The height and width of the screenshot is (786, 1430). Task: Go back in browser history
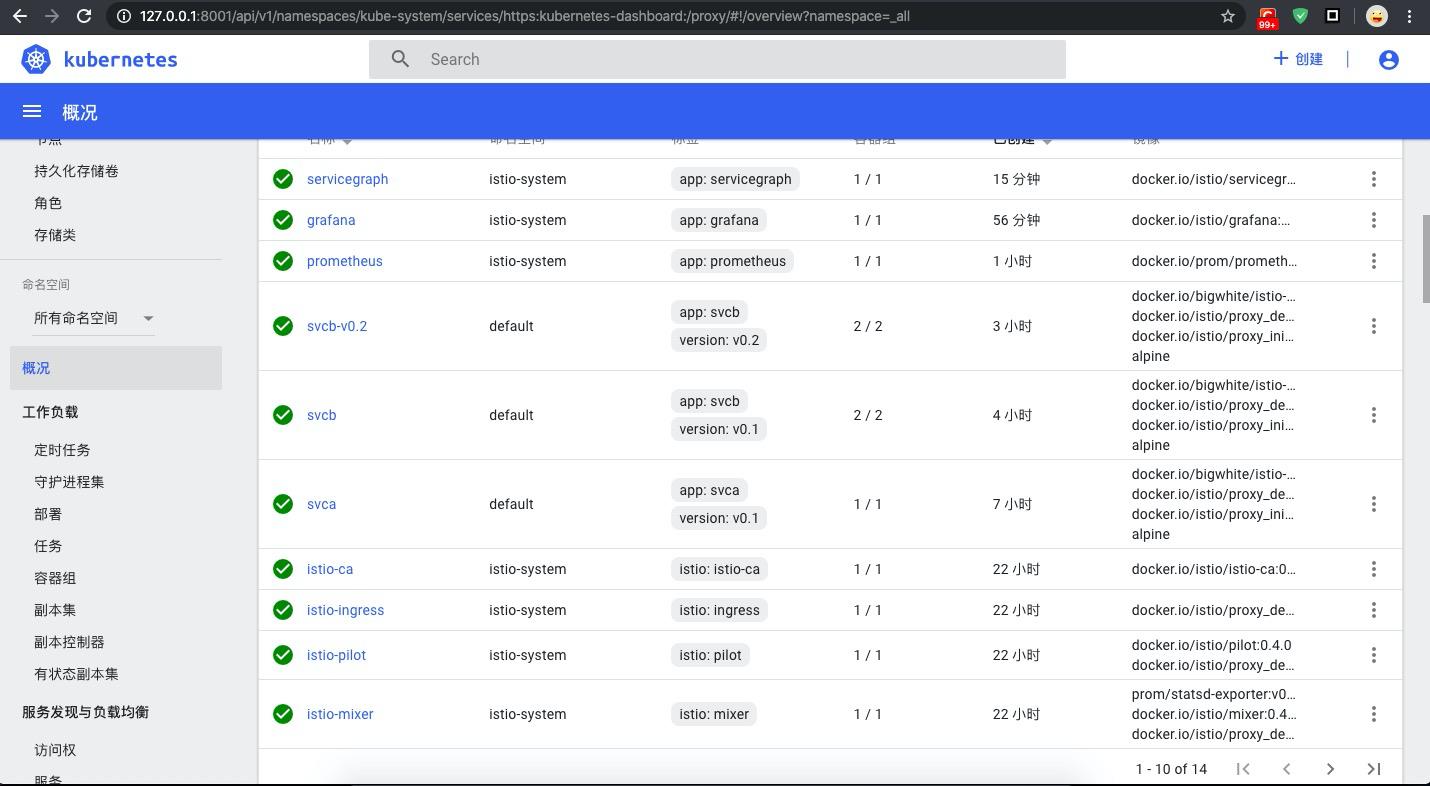click(x=20, y=16)
